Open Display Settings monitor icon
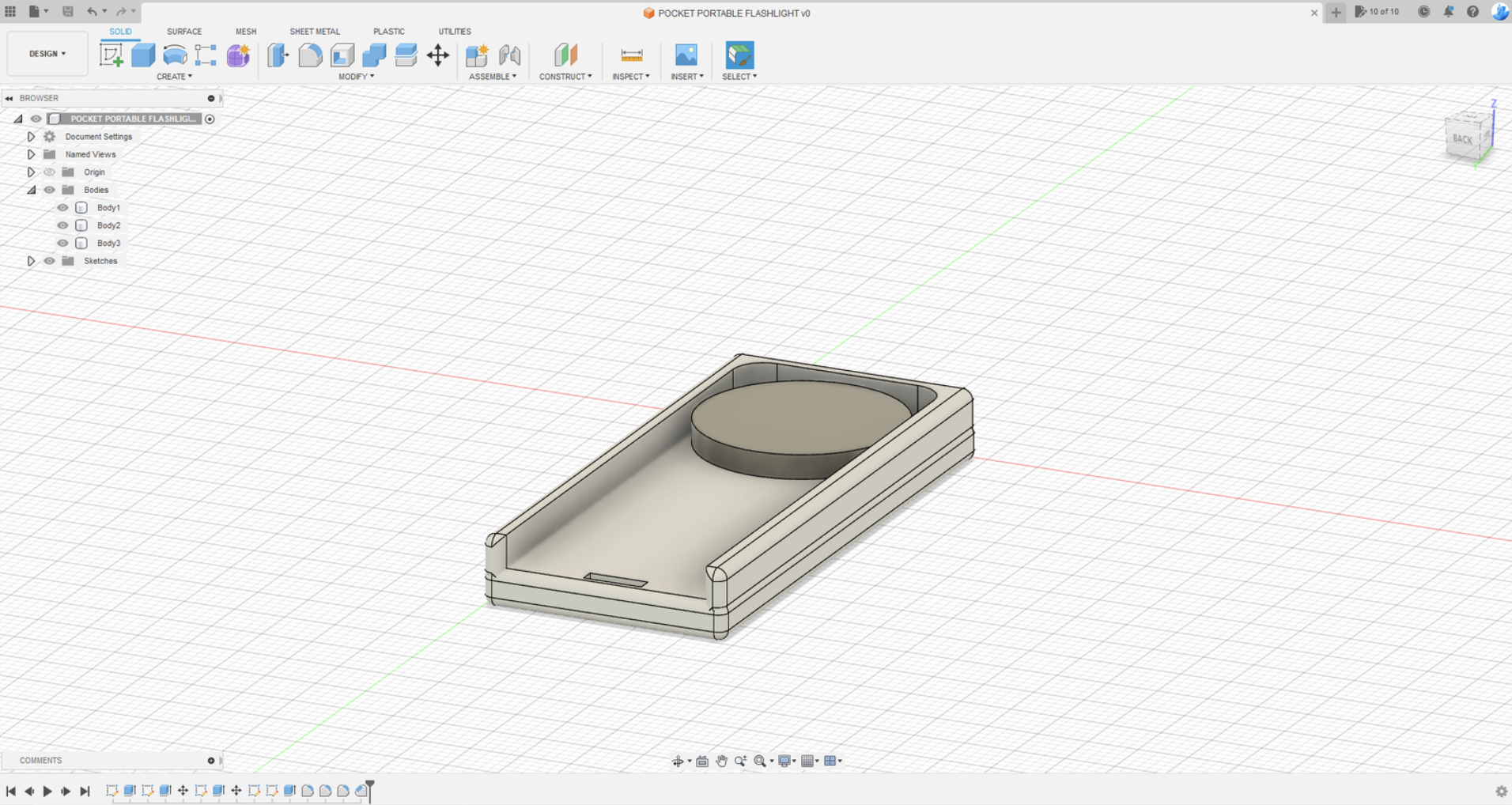 point(784,761)
